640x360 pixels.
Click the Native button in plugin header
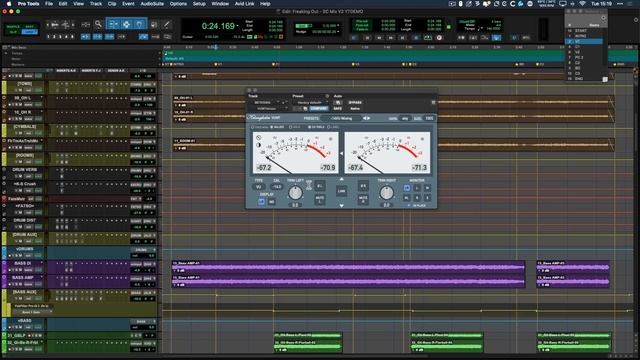(x=355, y=109)
